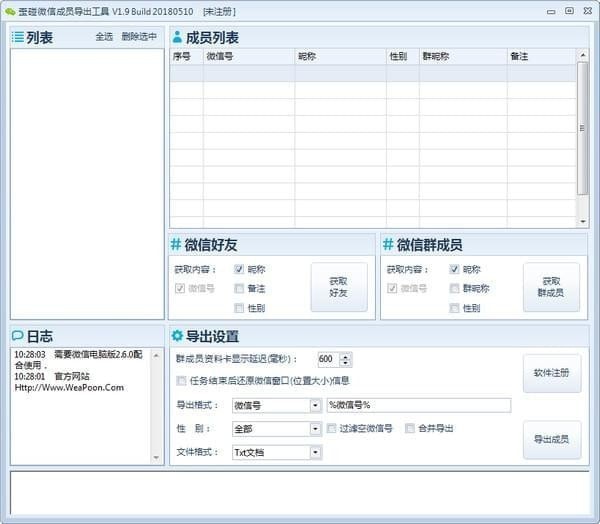Click the speech bubble icon beside 日志

pyautogui.click(x=18, y=335)
